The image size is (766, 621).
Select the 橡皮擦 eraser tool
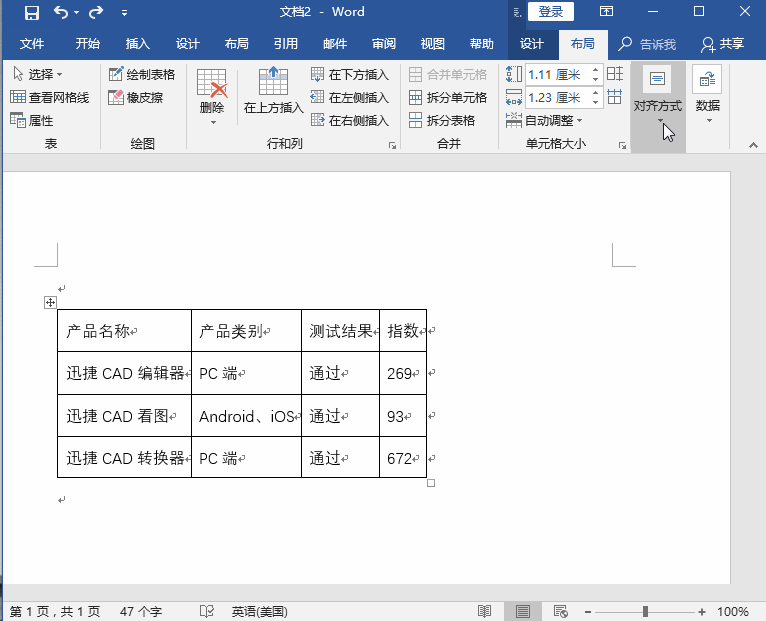point(136,97)
